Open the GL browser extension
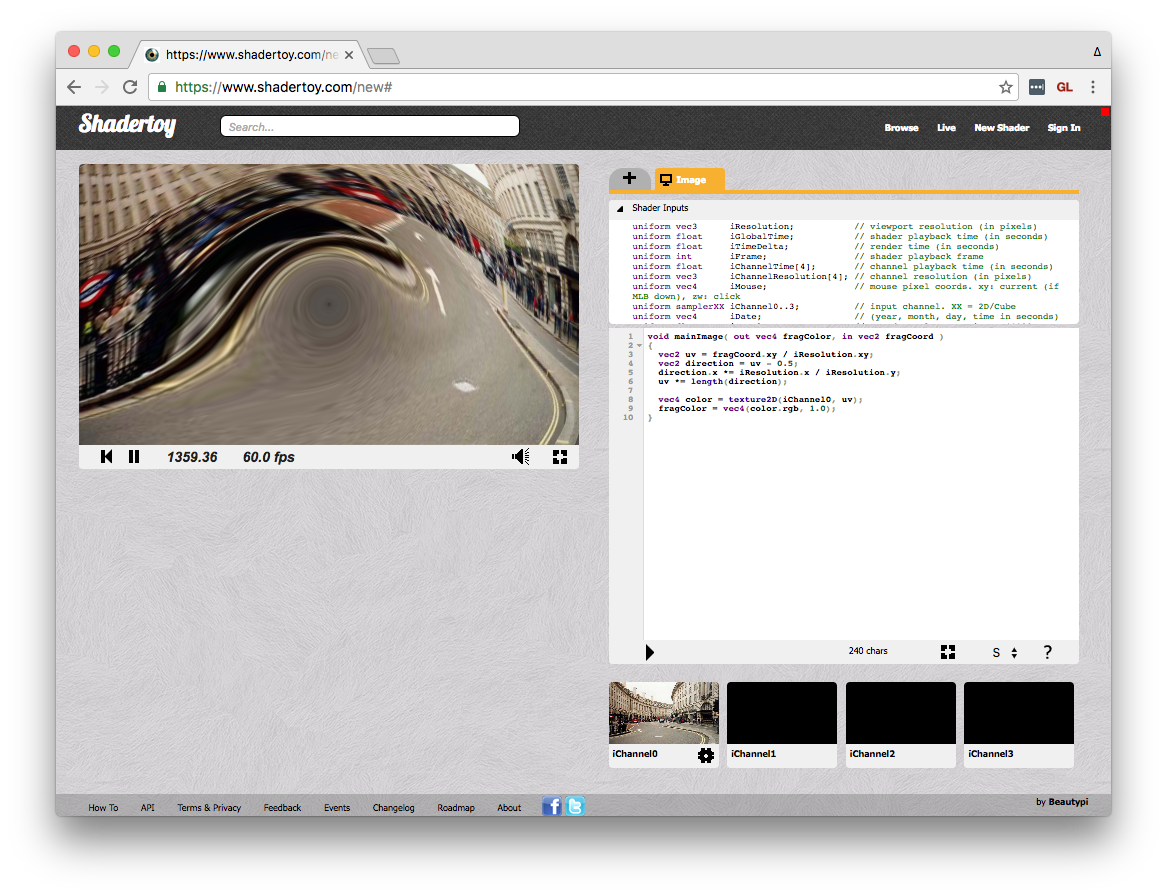This screenshot has width=1167, height=896. point(1064,87)
